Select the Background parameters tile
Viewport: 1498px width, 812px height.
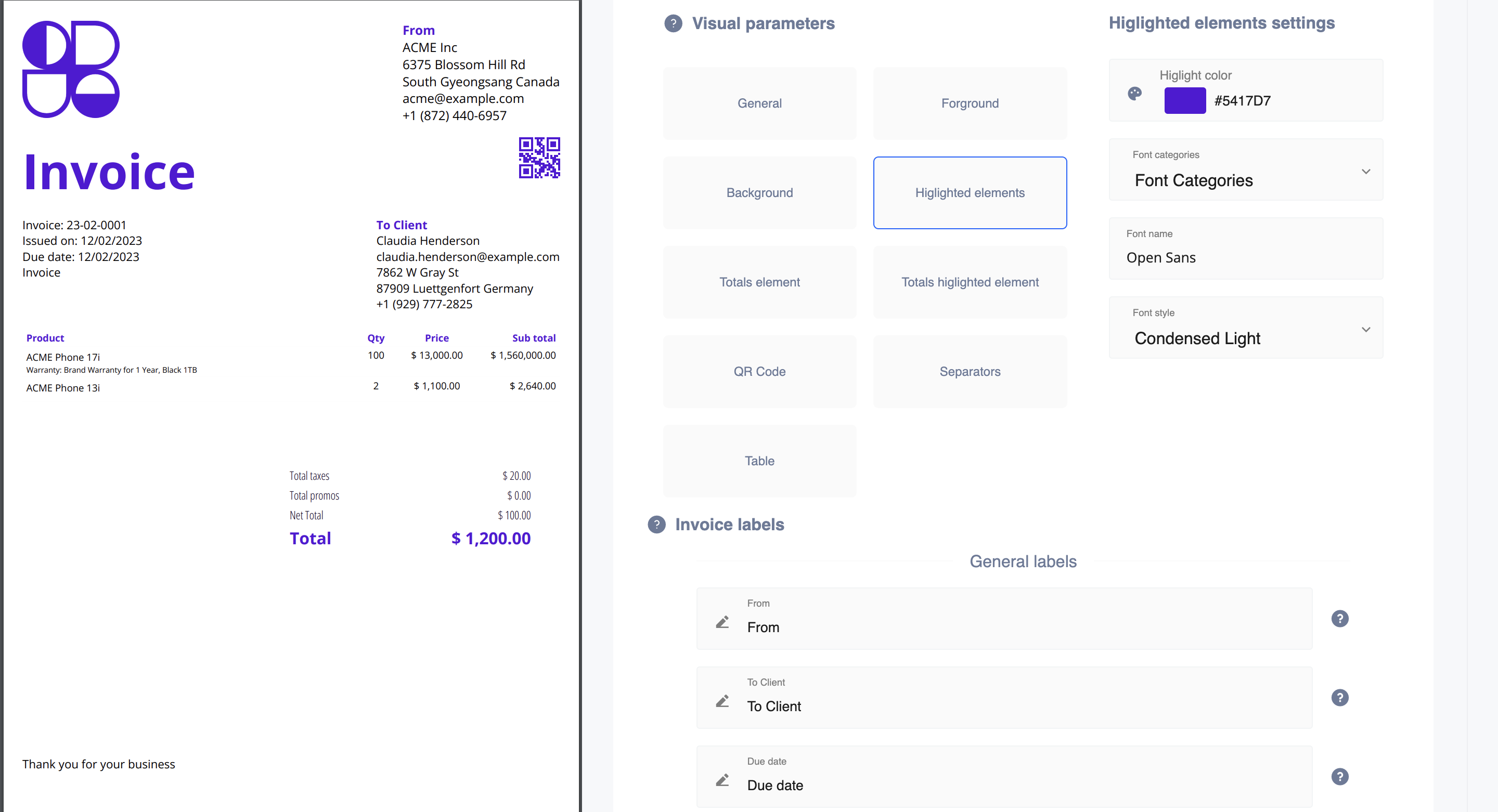(759, 193)
